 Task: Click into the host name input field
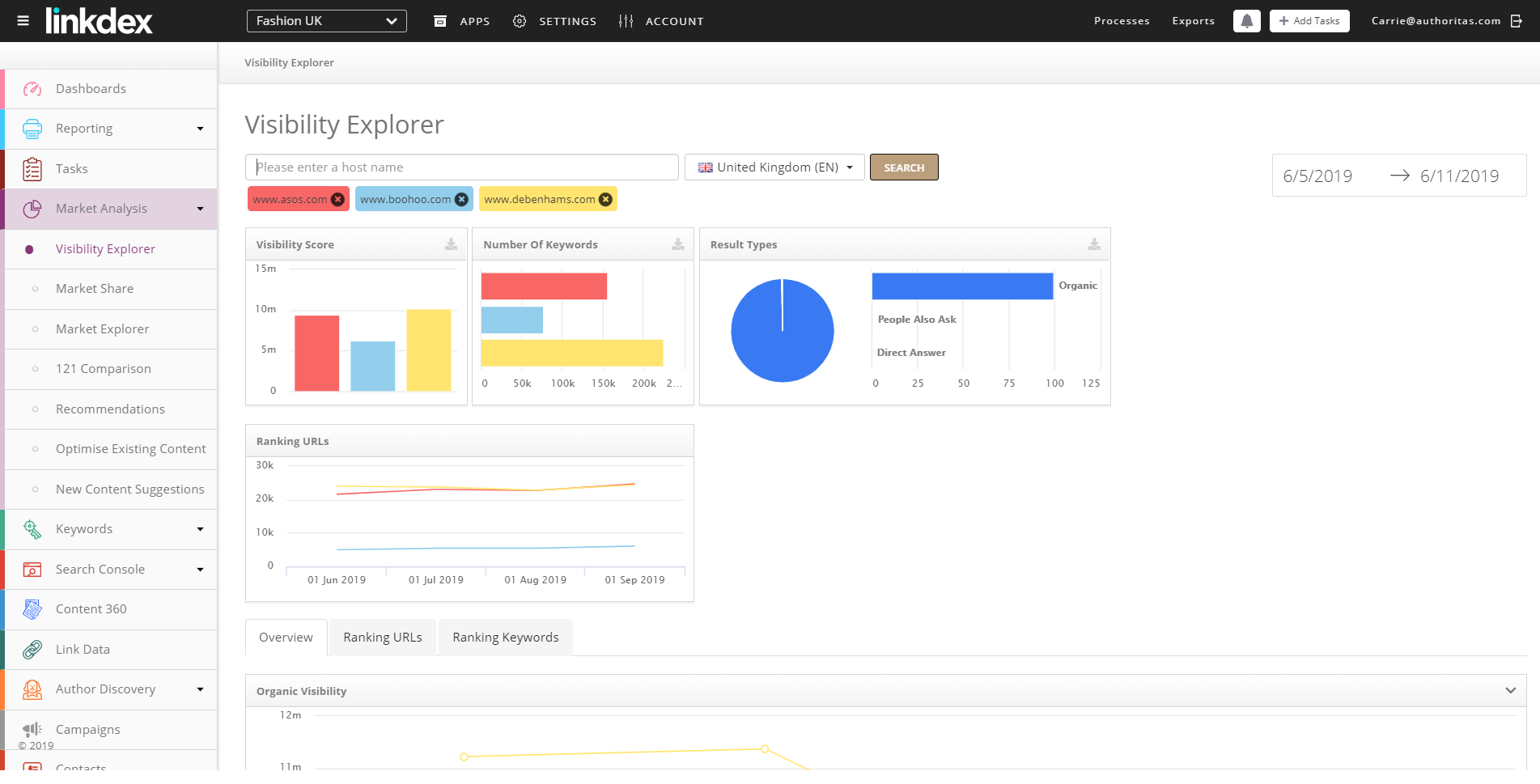pos(461,167)
